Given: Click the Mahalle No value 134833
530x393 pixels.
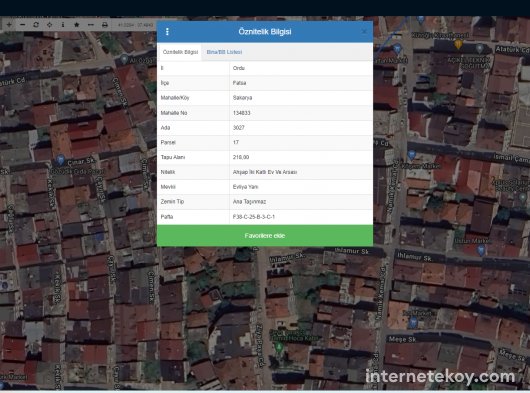Looking at the screenshot, I should pos(241,113).
